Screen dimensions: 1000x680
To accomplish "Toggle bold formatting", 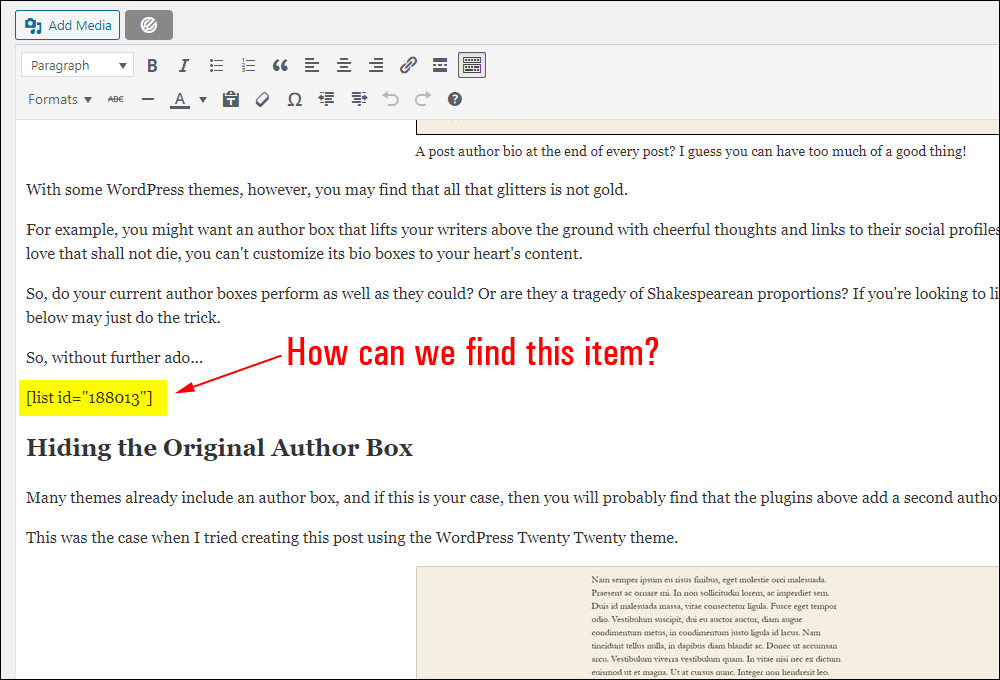I will point(152,65).
